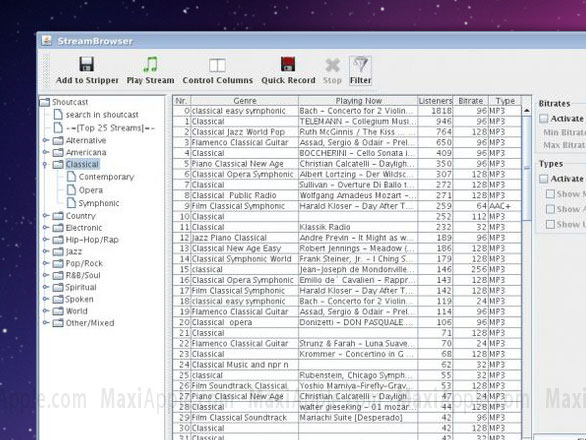This screenshot has width=586, height=440.
Task: Click the Play Stream music note icon
Action: 150,64
